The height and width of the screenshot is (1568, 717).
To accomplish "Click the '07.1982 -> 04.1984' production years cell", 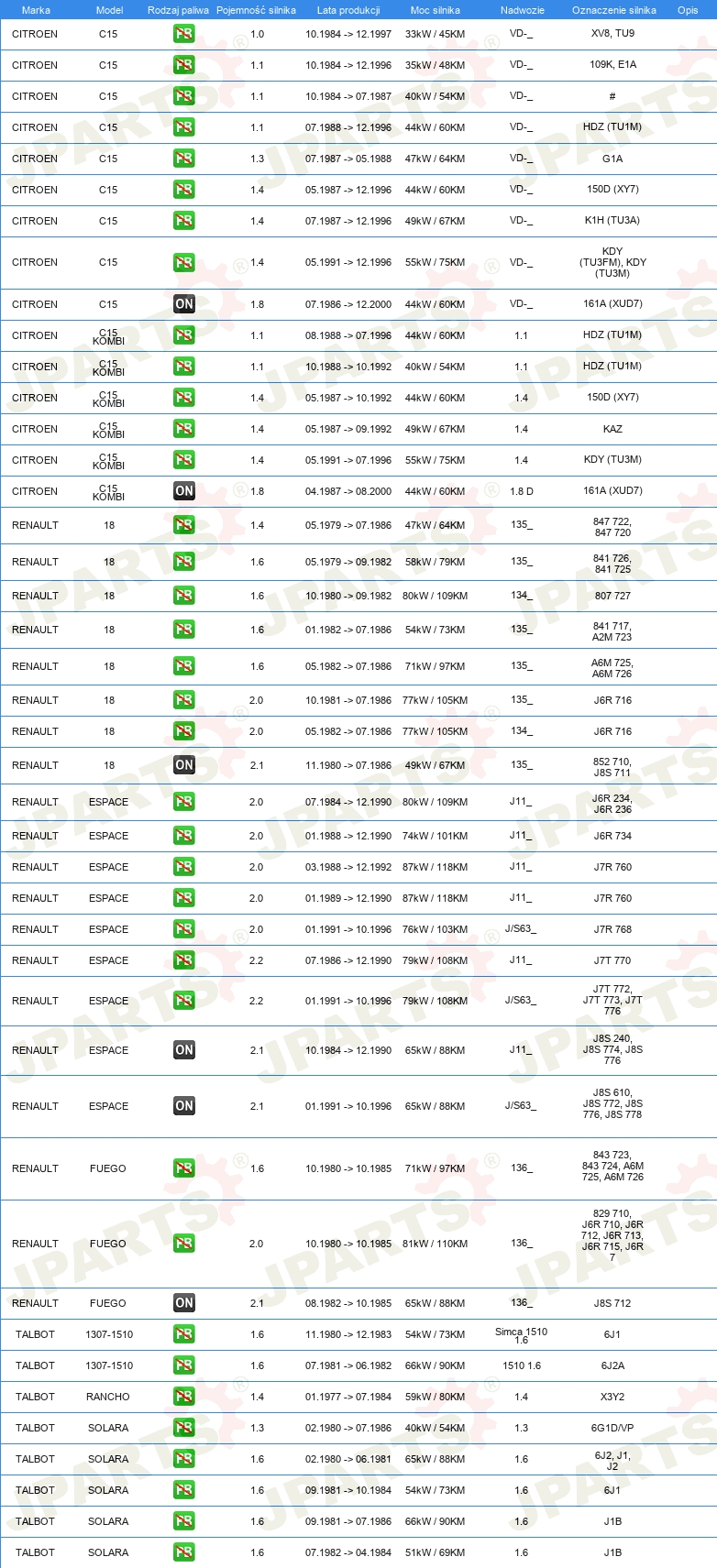I will click(348, 1552).
